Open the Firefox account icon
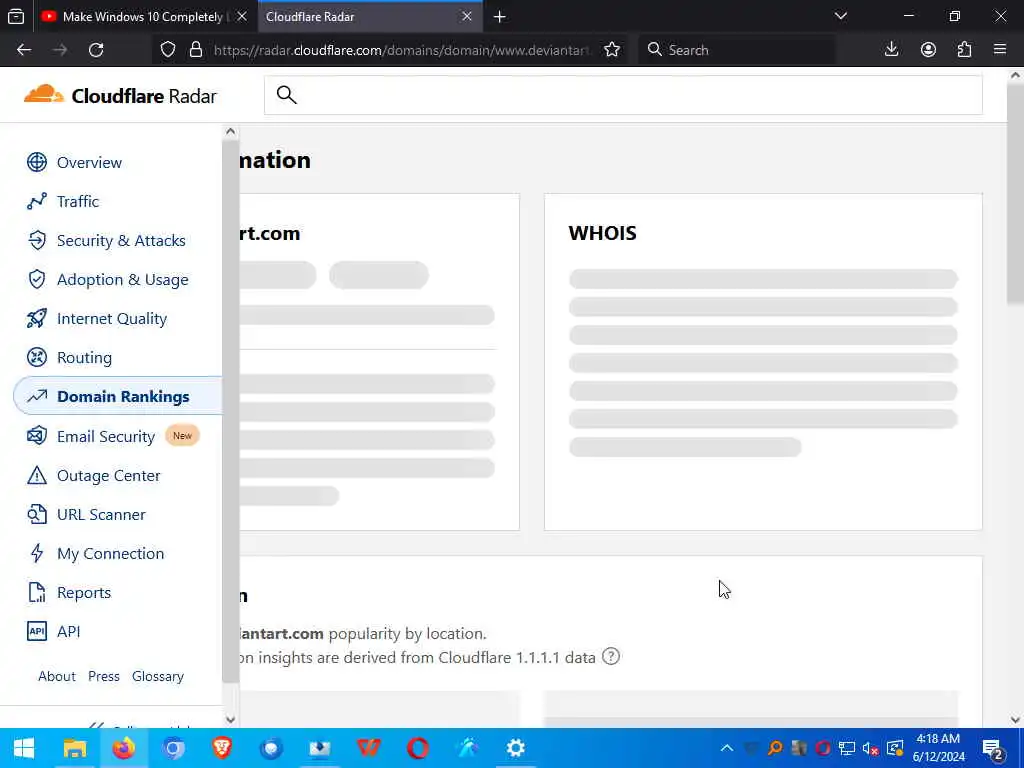This screenshot has width=1024, height=768. [928, 50]
